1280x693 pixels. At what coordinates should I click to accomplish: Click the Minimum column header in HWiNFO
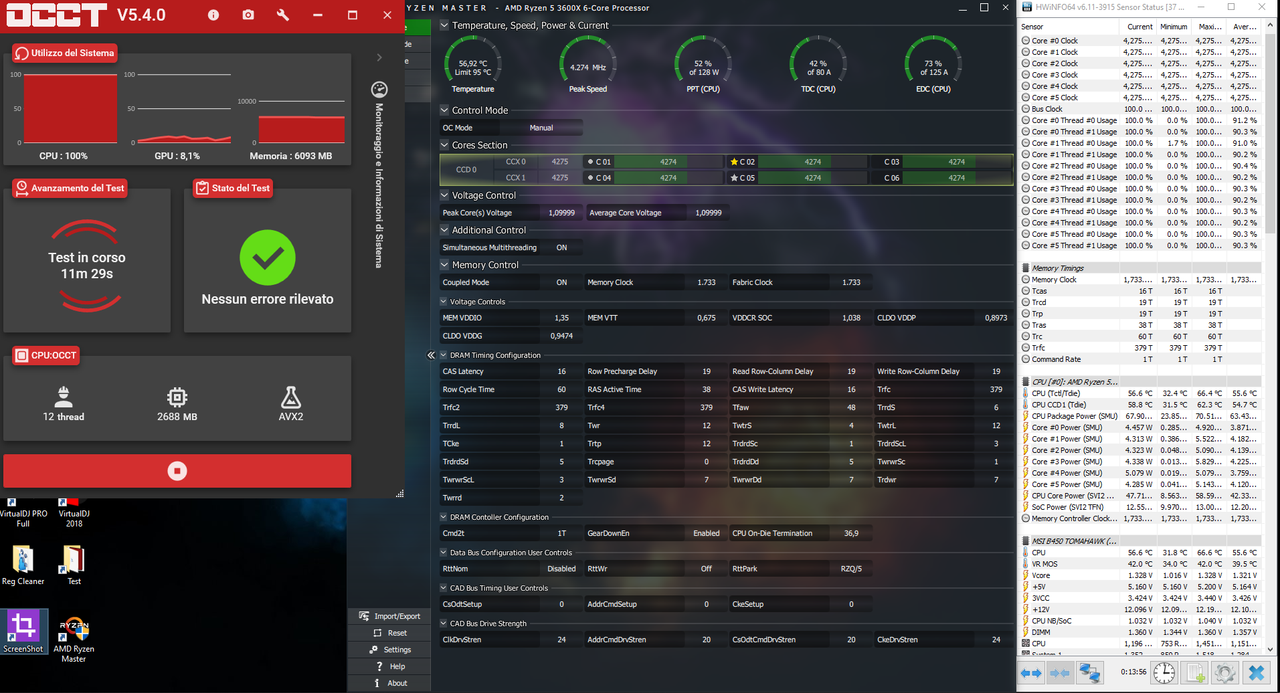[x=1175, y=27]
